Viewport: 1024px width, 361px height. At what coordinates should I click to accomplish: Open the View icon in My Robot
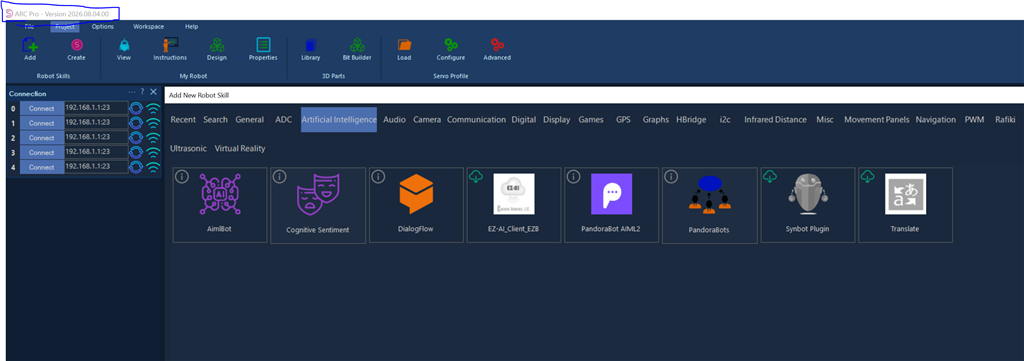124,45
